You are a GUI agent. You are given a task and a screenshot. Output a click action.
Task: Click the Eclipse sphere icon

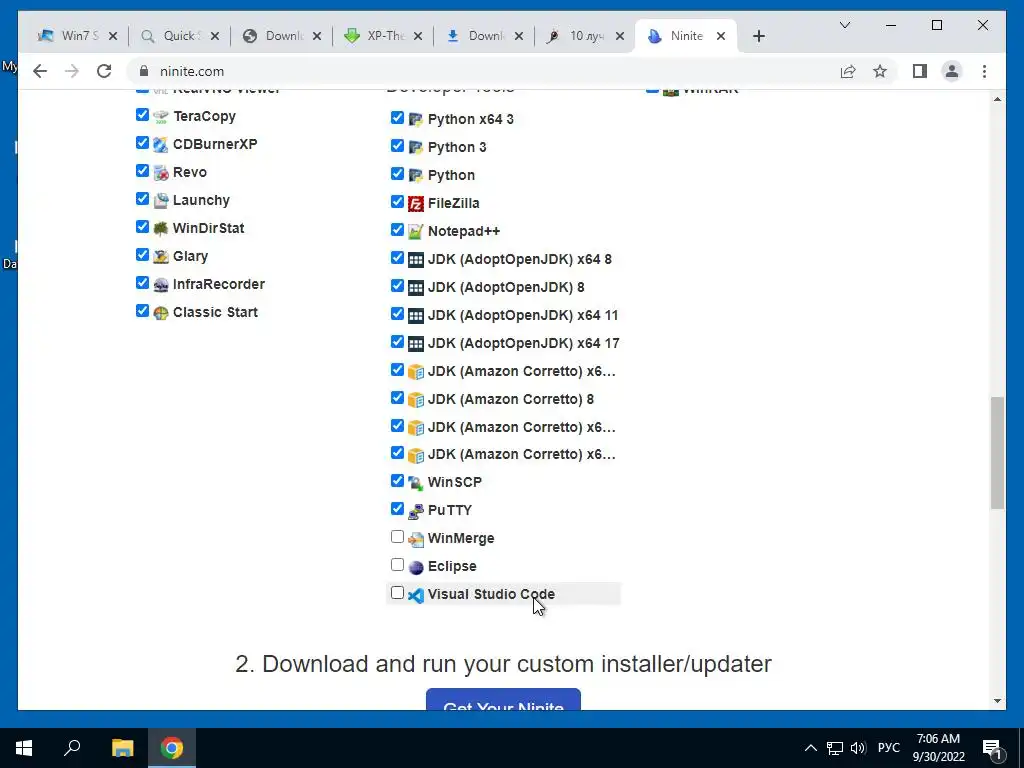416,567
